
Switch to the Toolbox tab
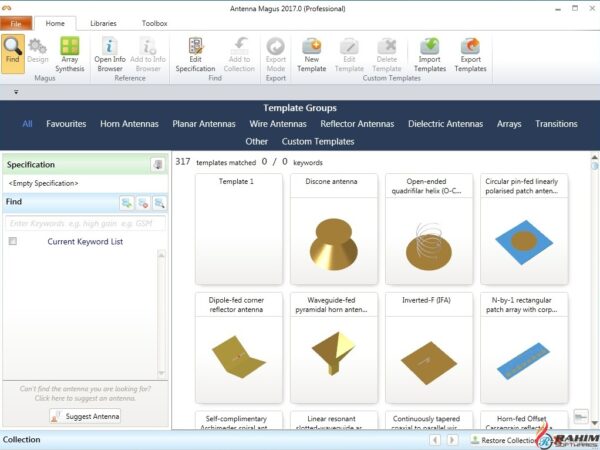pyautogui.click(x=154, y=22)
